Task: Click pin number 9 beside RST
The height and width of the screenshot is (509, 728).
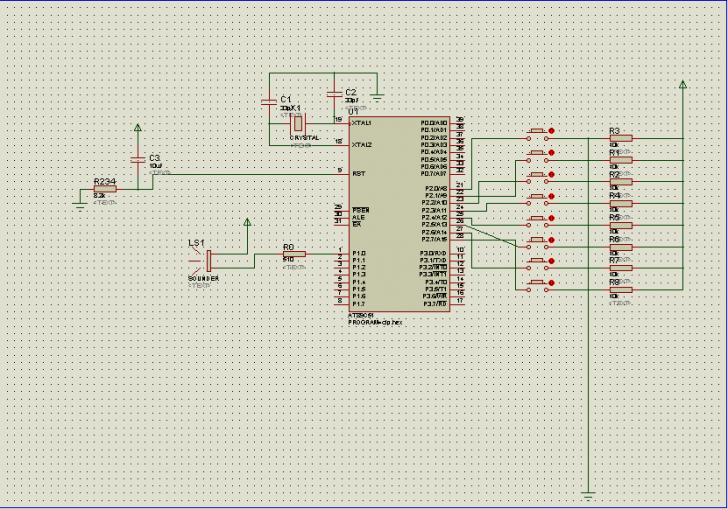Action: (x=340, y=170)
